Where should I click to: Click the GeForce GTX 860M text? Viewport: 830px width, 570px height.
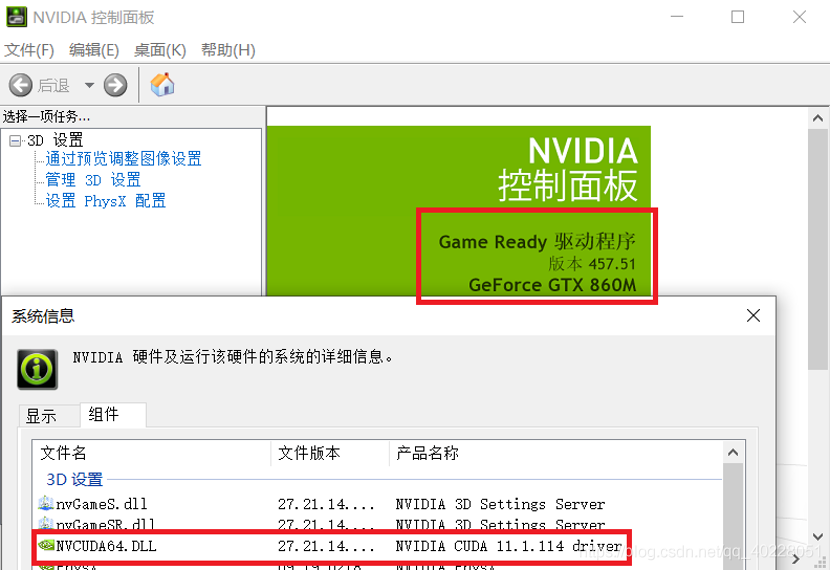tap(553, 285)
